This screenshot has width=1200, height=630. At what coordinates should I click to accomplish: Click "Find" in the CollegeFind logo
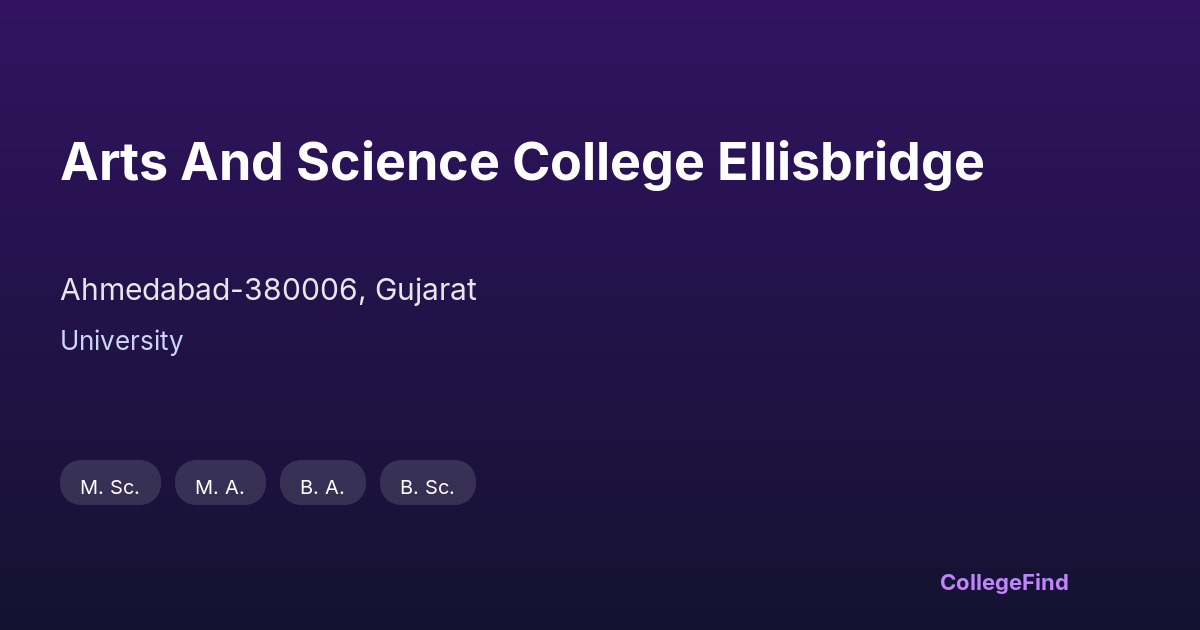point(1043,582)
